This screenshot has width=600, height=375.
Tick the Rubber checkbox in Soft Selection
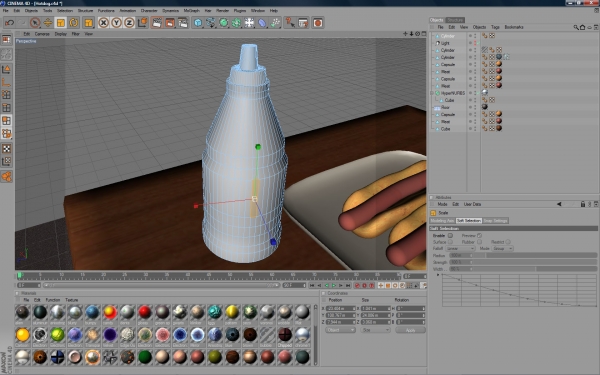(x=479, y=242)
